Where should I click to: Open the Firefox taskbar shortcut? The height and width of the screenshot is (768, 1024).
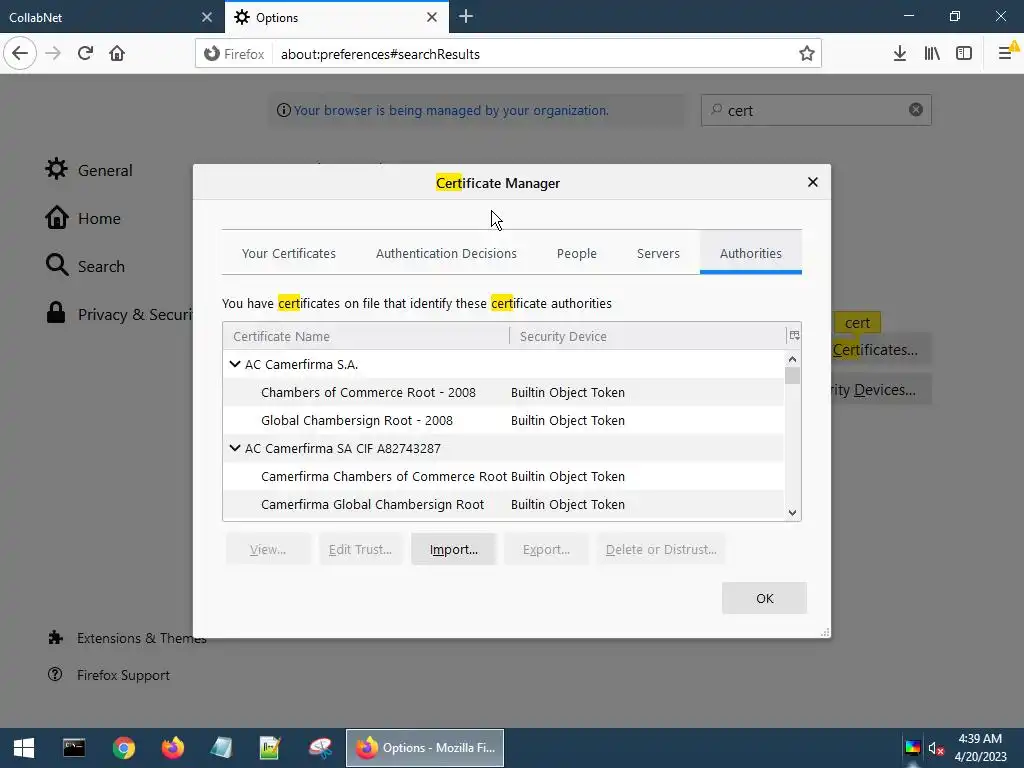click(x=172, y=748)
